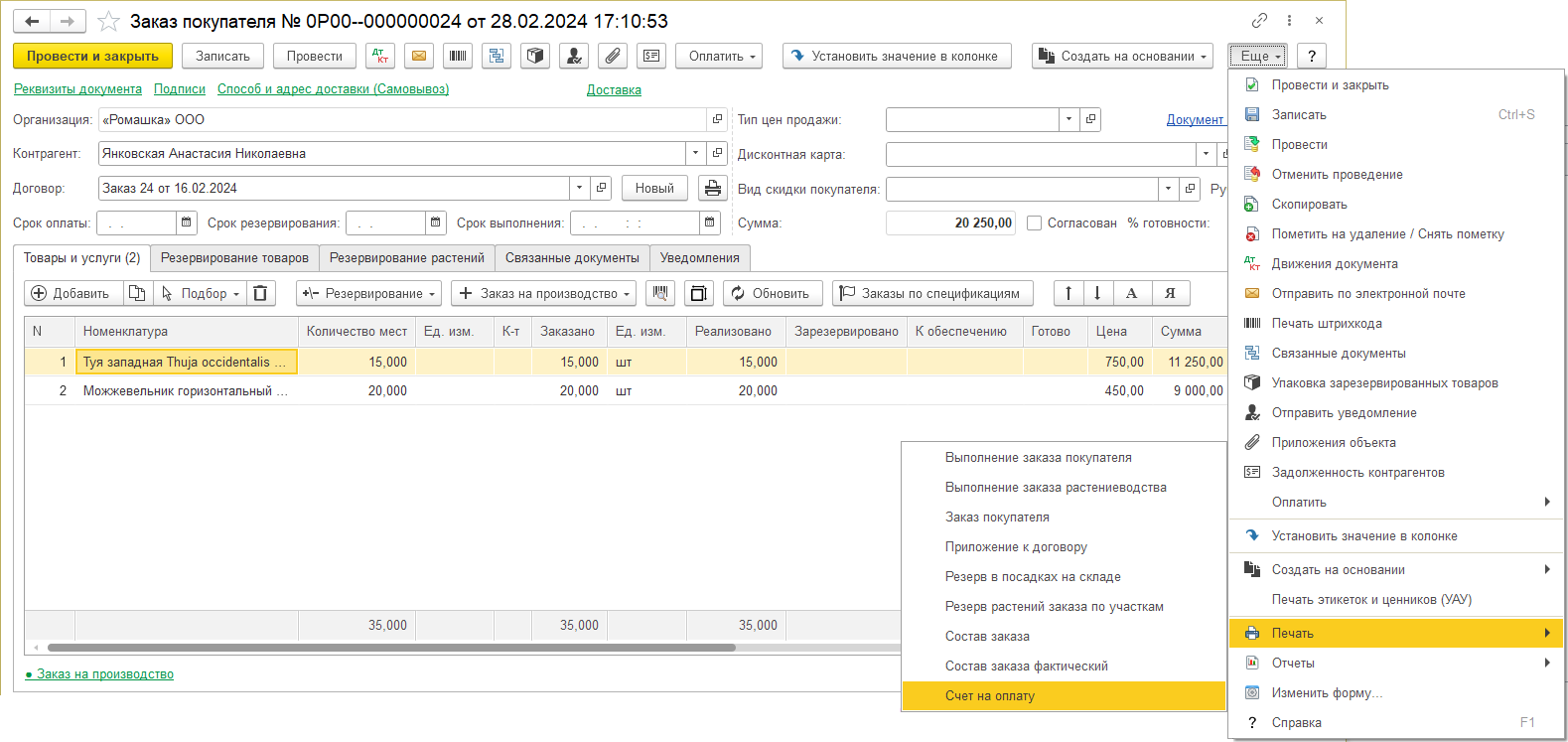This screenshot has width=1568, height=742.
Task: Toggle the Согласован checkbox
Action: (1034, 223)
